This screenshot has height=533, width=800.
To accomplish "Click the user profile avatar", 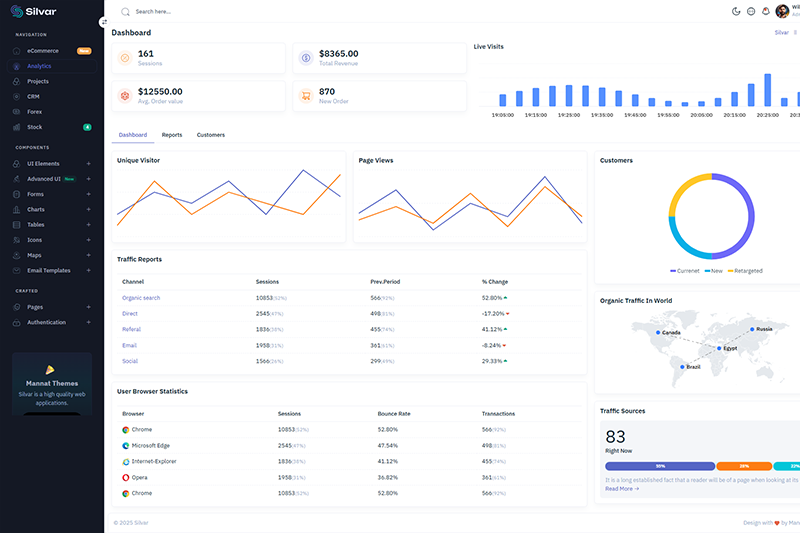I will (x=782, y=11).
